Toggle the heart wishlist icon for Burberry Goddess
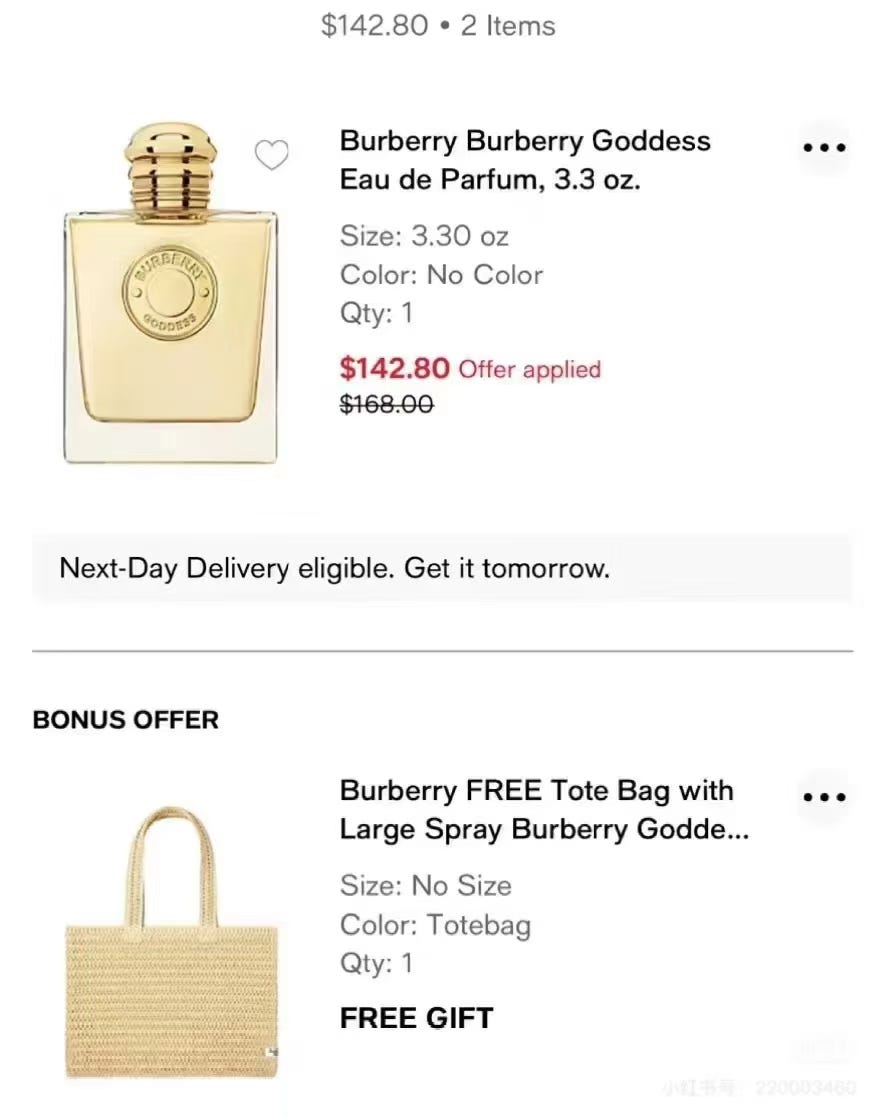The image size is (882, 1118). coord(271,155)
